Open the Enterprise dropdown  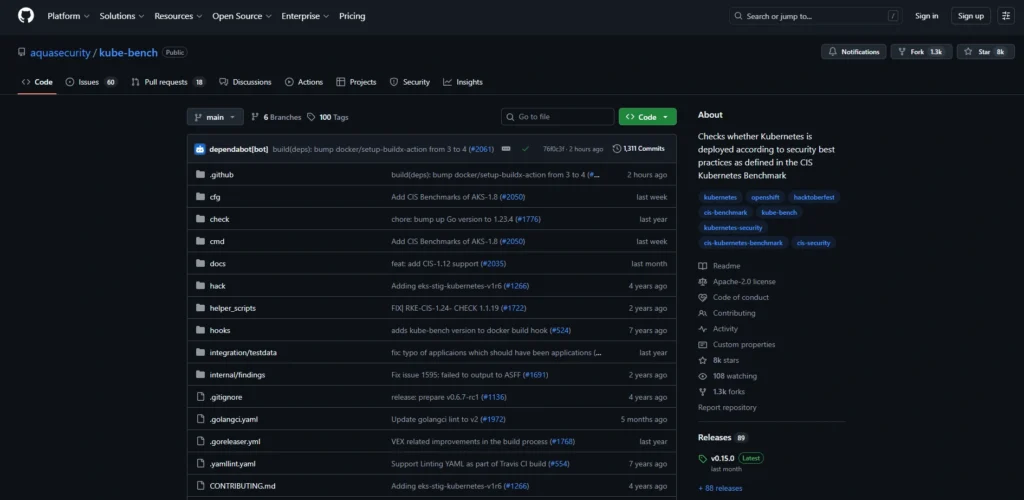305,16
